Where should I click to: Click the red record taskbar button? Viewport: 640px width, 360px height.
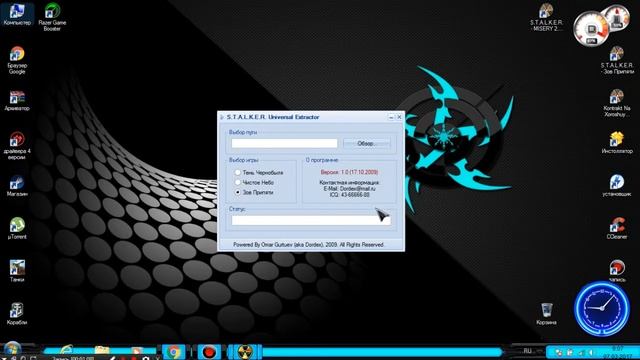[x=209, y=351]
